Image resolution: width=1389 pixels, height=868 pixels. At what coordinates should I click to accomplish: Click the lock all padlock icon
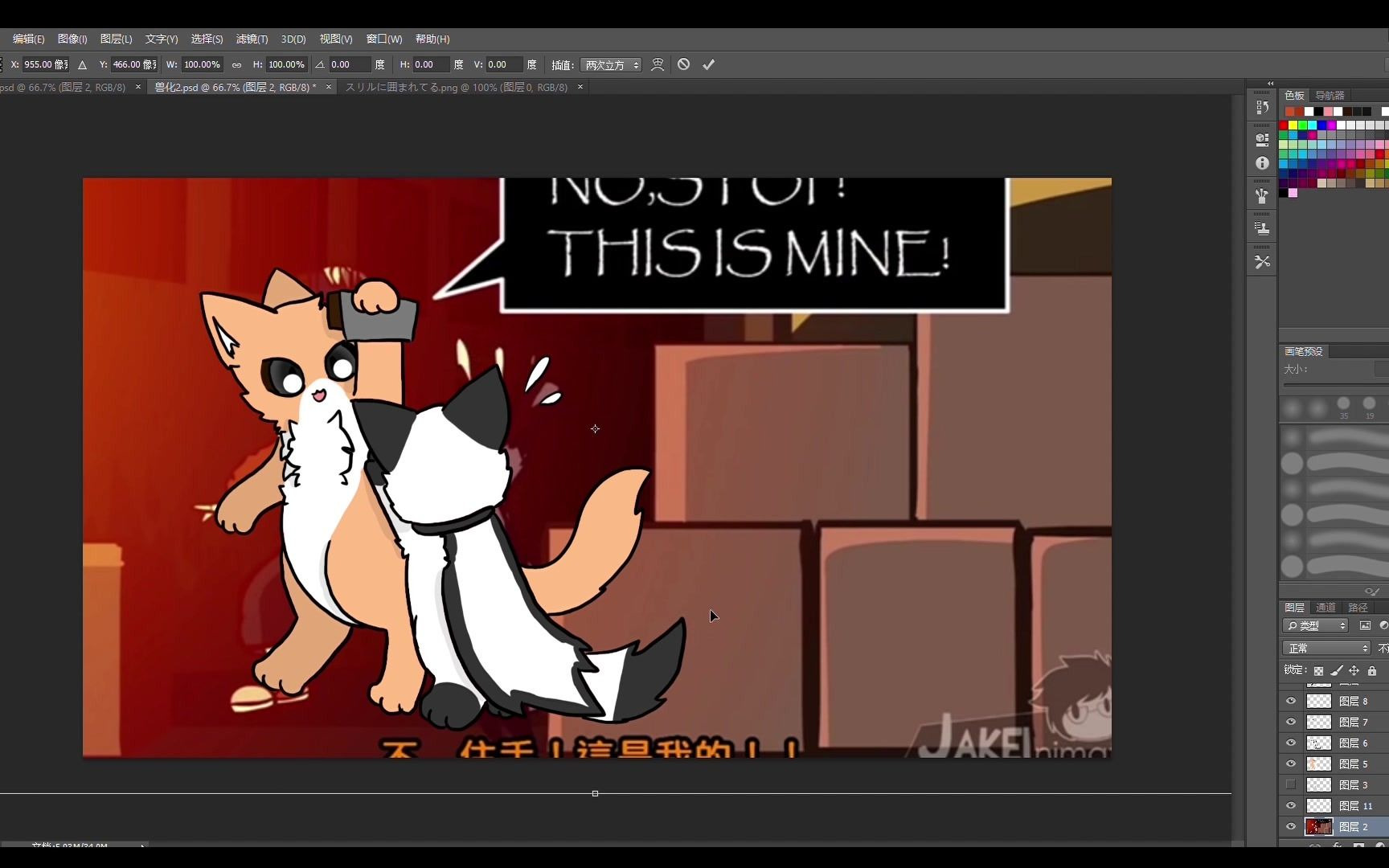[x=1372, y=670]
